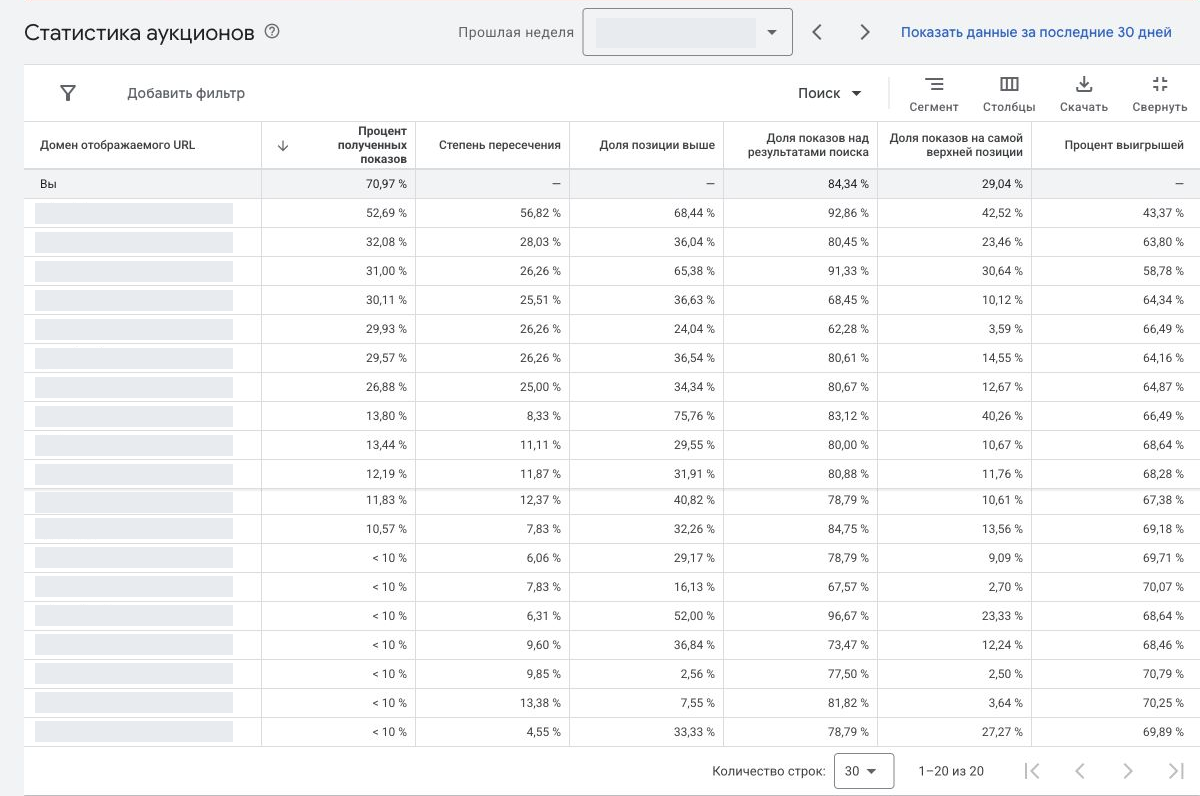The image size is (1200, 796).
Task: Click the 1–20 из 20 pagination text
Action: coord(951,771)
